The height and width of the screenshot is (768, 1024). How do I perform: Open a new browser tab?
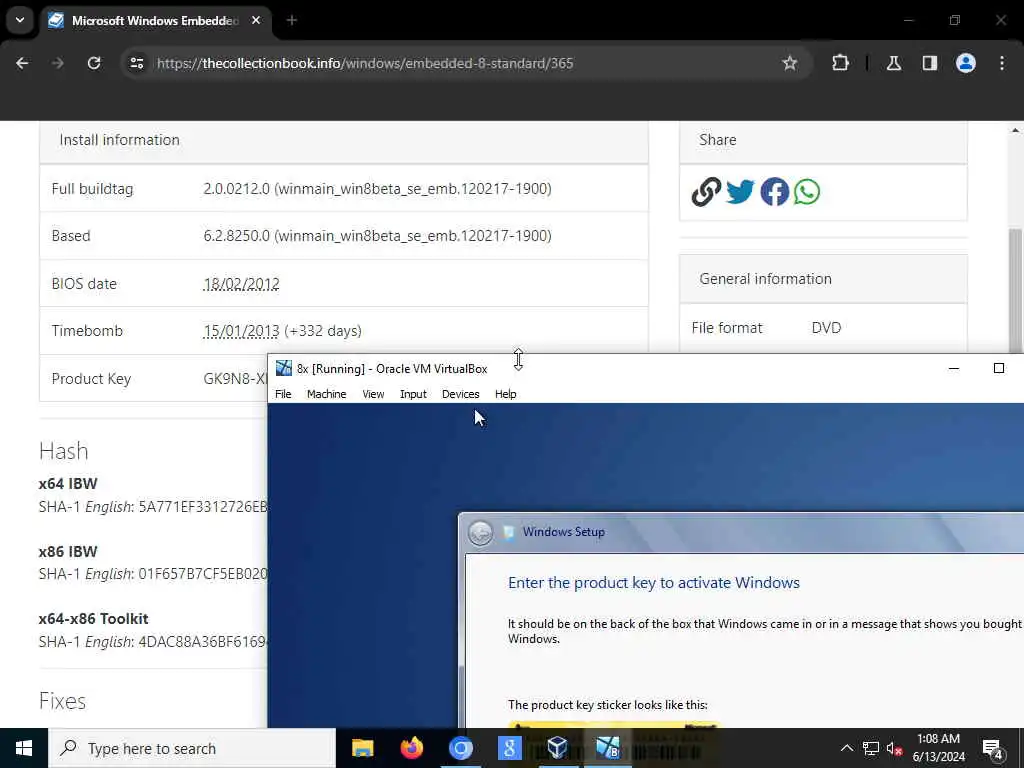[292, 20]
